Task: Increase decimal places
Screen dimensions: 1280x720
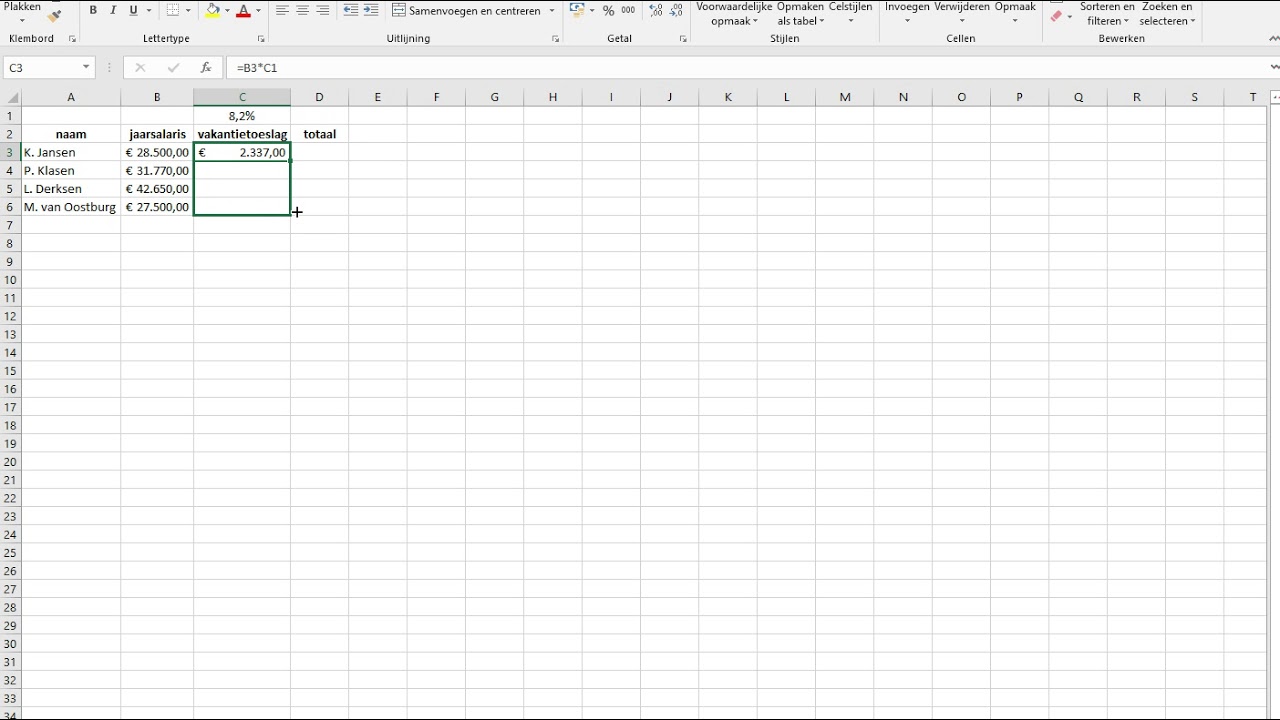Action: click(x=655, y=10)
